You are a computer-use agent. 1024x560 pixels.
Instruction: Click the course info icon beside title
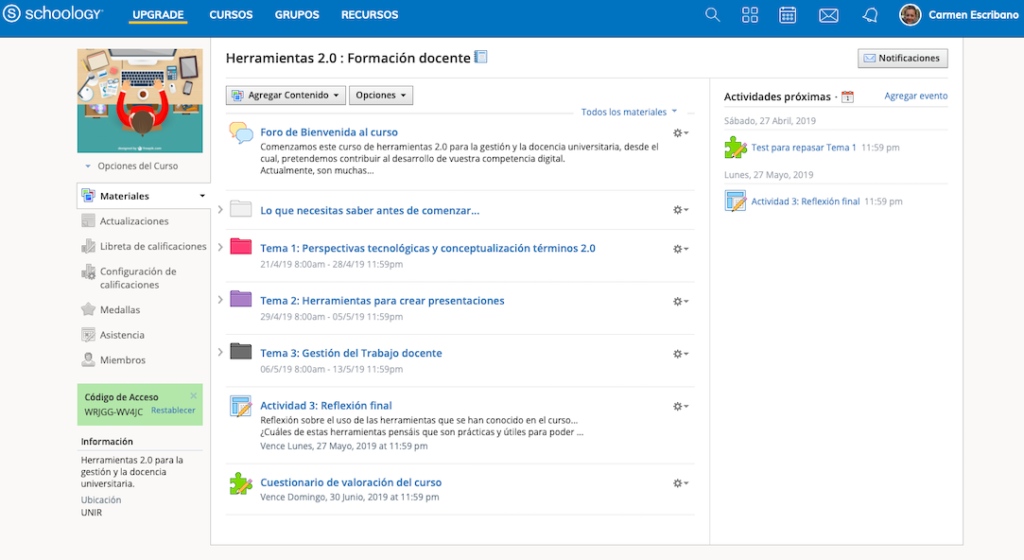click(481, 58)
